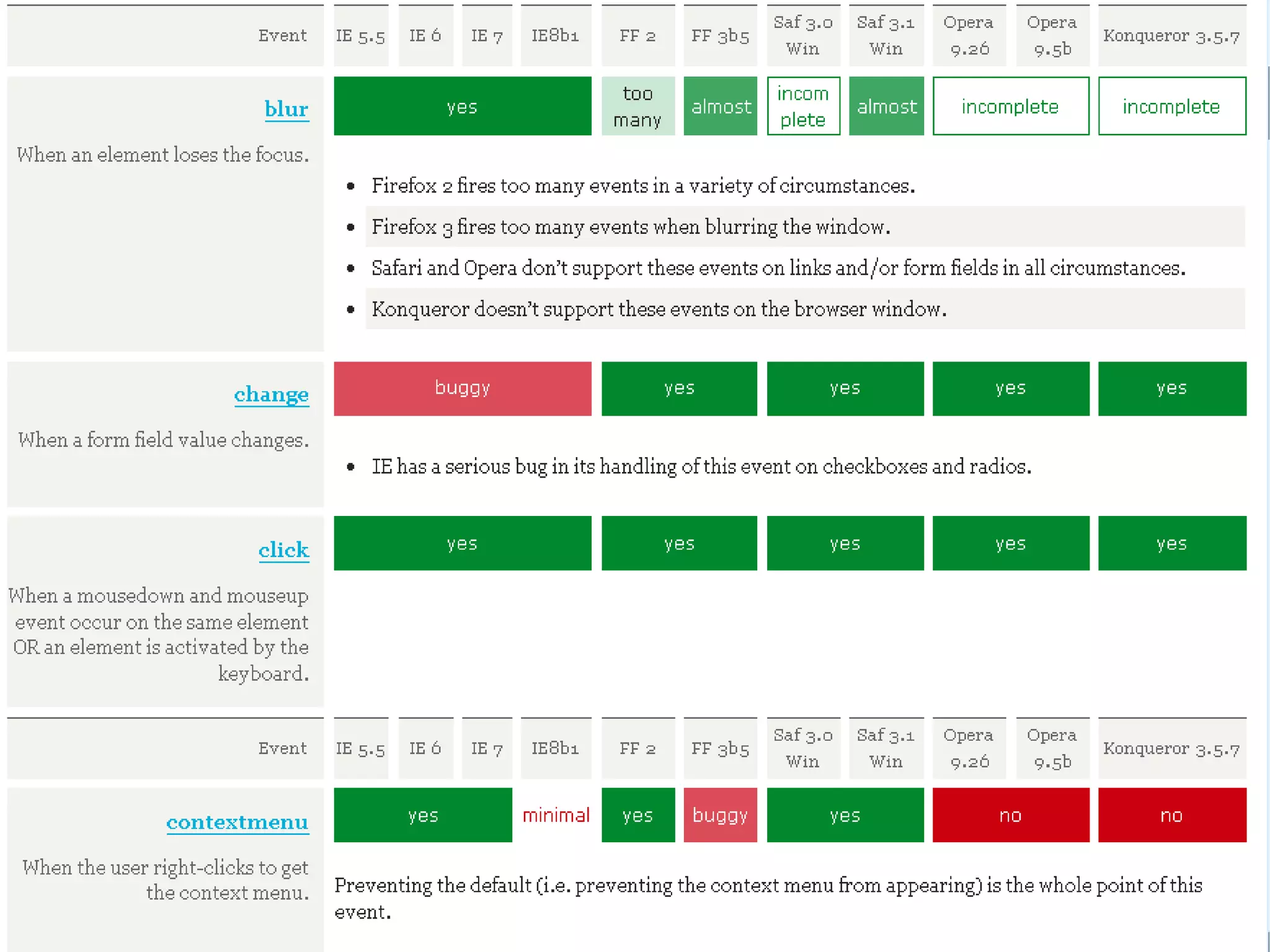Screen dimensions: 1270x952
Task: Select the 'incomplete' Konqueror blur cell
Action: tap(1171, 107)
